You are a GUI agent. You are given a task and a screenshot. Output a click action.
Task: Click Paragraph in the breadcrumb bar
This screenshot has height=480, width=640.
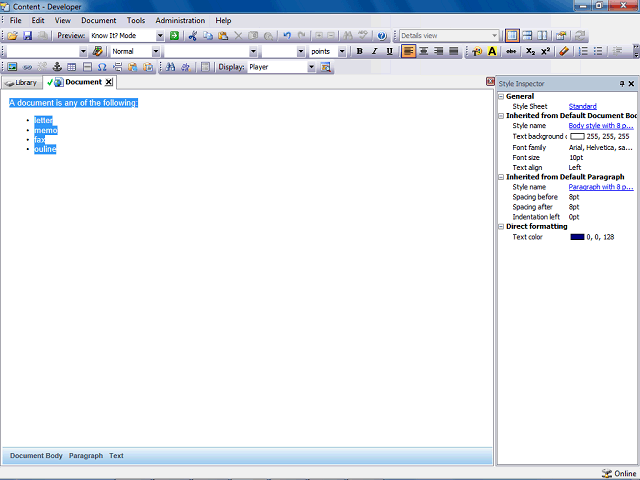(x=86, y=456)
